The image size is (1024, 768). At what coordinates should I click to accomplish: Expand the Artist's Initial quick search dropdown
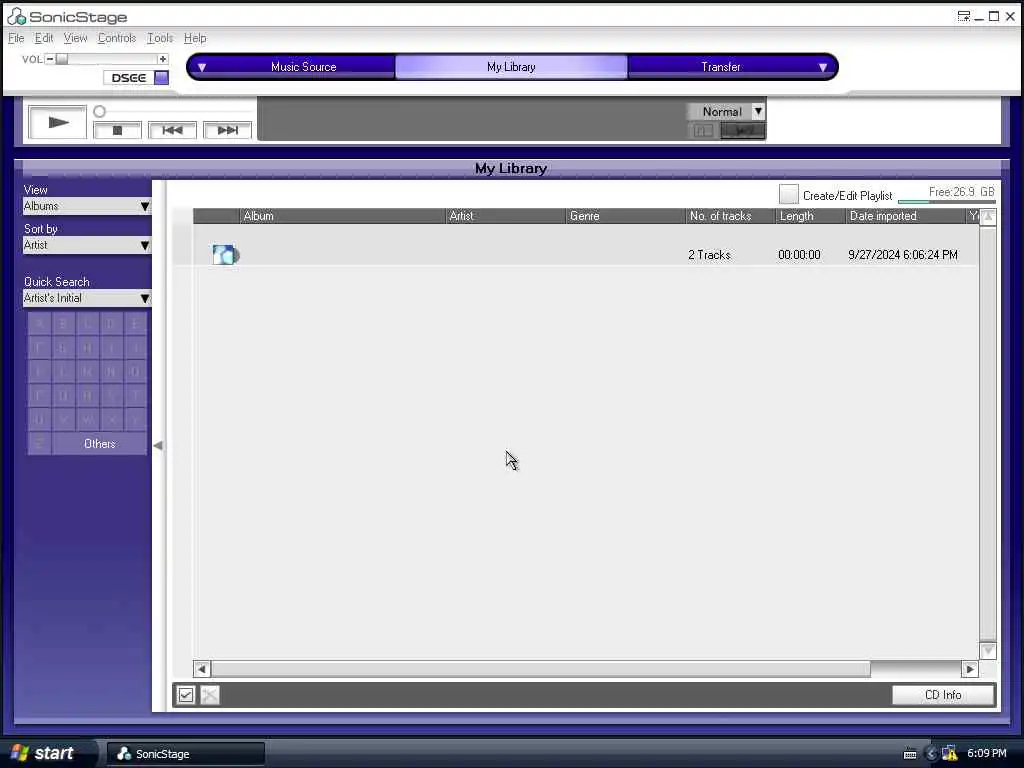tap(144, 298)
